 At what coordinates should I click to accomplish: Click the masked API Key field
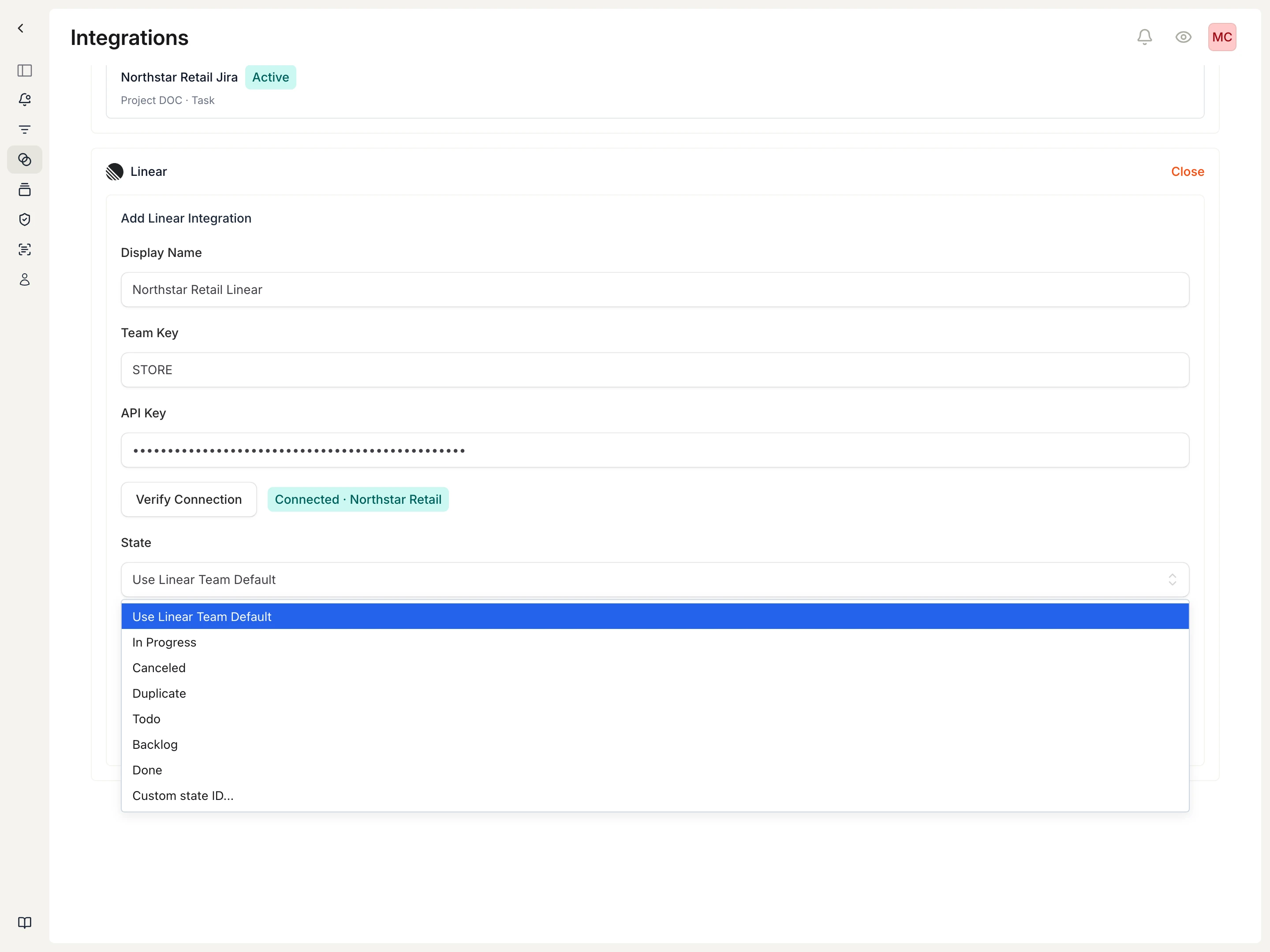(x=654, y=450)
